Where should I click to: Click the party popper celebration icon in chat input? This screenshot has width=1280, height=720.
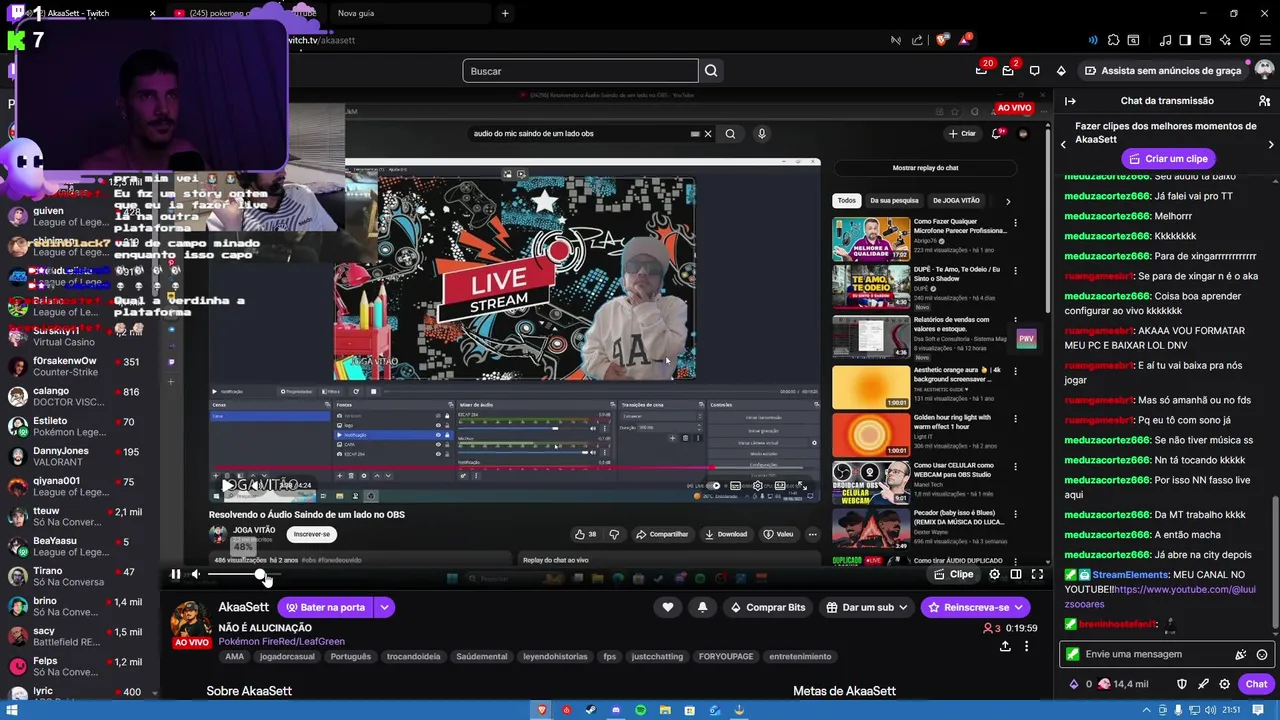click(x=1241, y=655)
